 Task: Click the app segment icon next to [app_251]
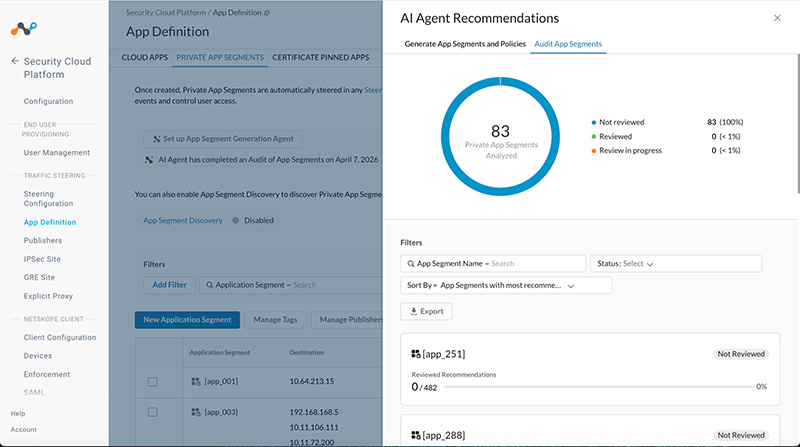click(416, 354)
